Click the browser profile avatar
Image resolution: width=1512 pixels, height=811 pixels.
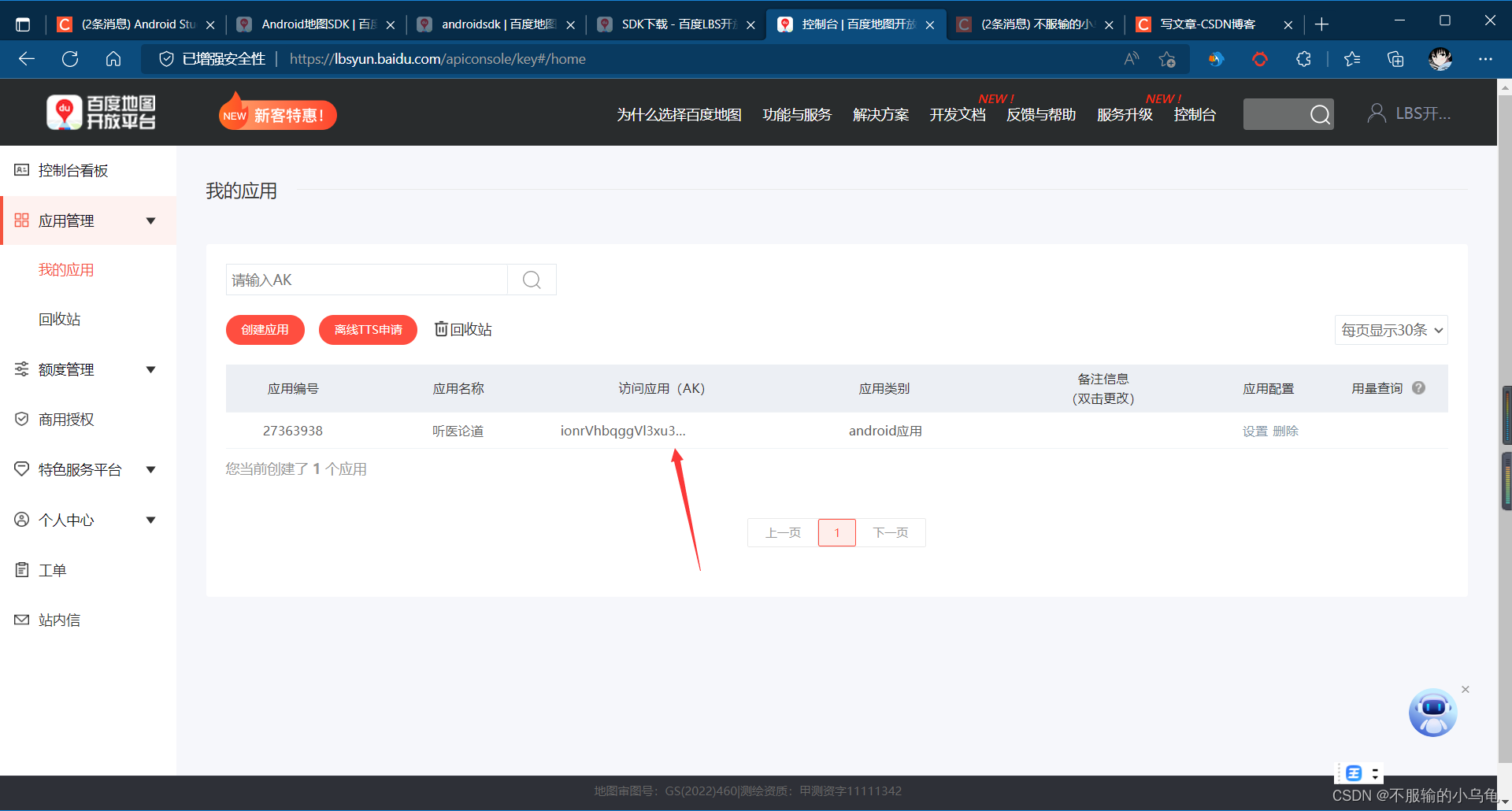(x=1440, y=59)
